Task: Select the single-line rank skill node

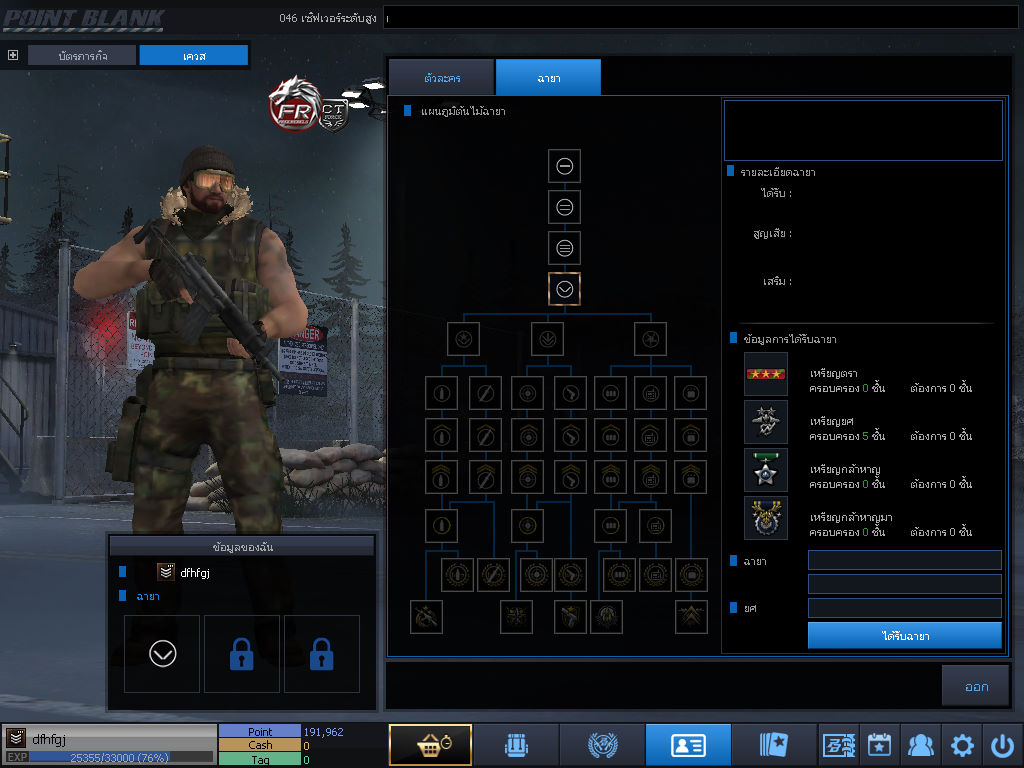Action: 564,166
